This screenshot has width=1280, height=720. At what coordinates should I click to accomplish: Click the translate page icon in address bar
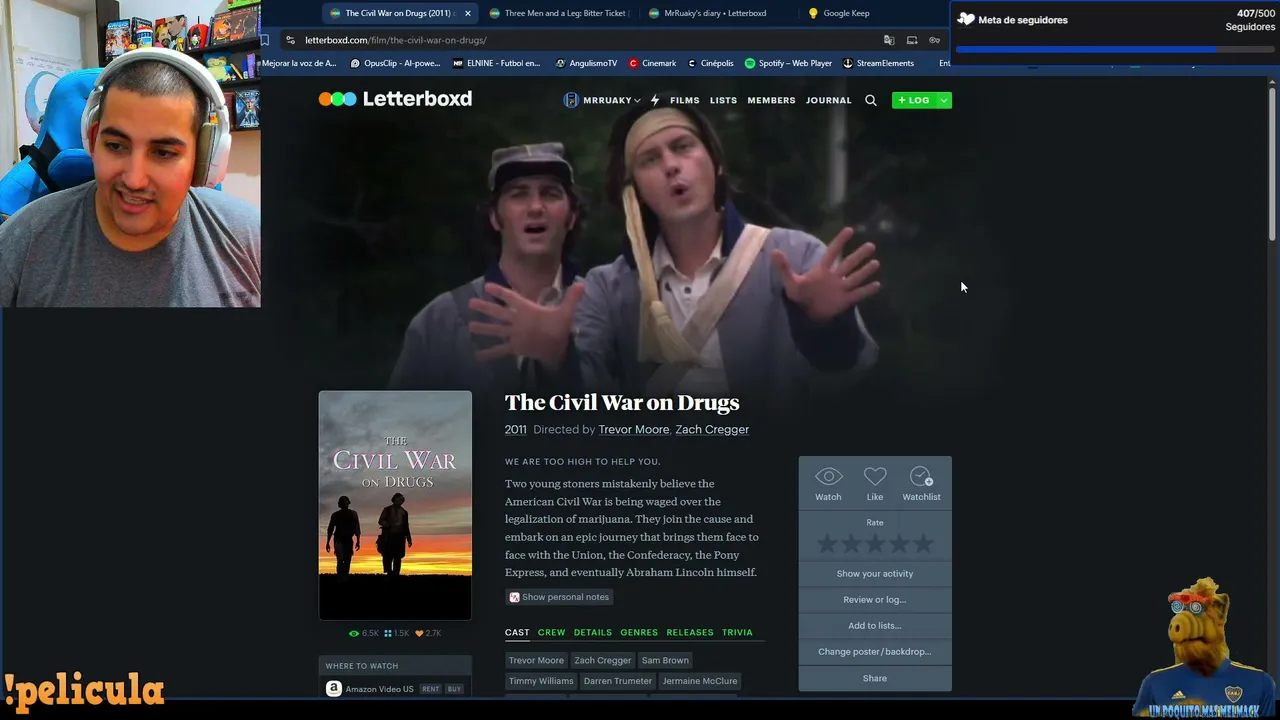pyautogui.click(x=889, y=40)
